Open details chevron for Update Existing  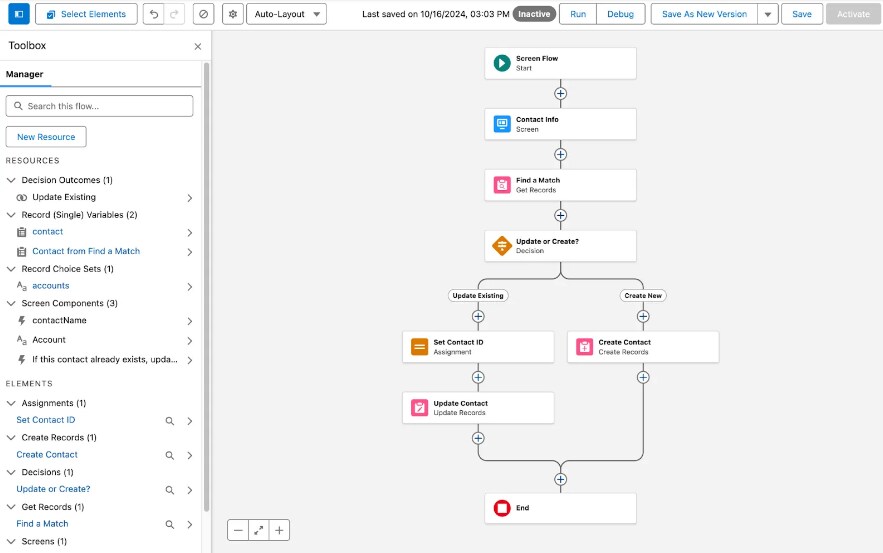(190, 198)
